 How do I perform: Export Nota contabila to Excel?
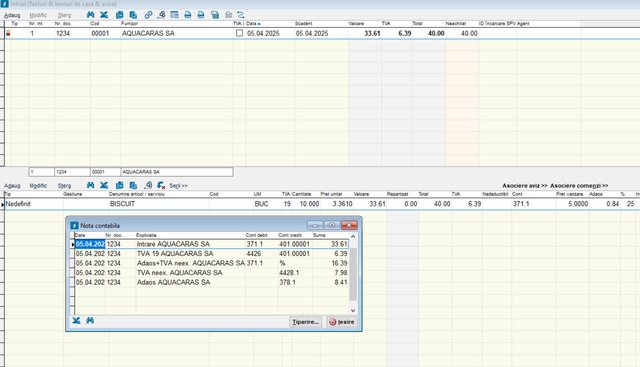click(76, 321)
